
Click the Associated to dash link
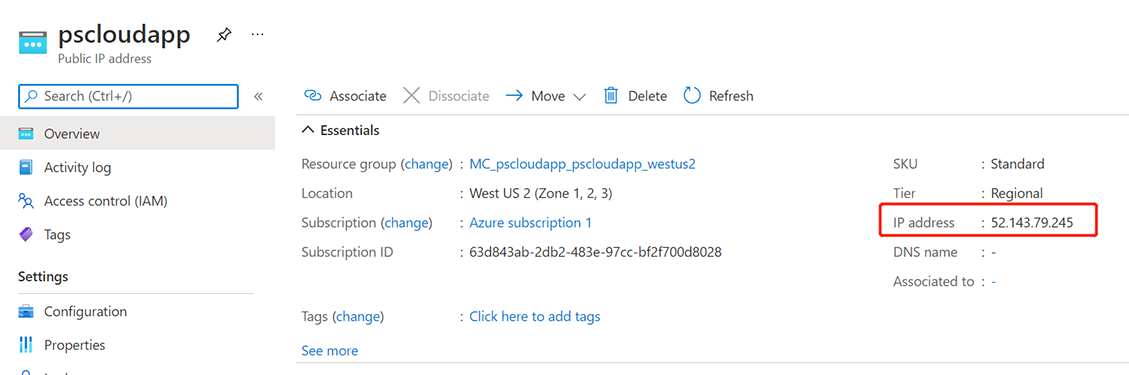pos(994,282)
